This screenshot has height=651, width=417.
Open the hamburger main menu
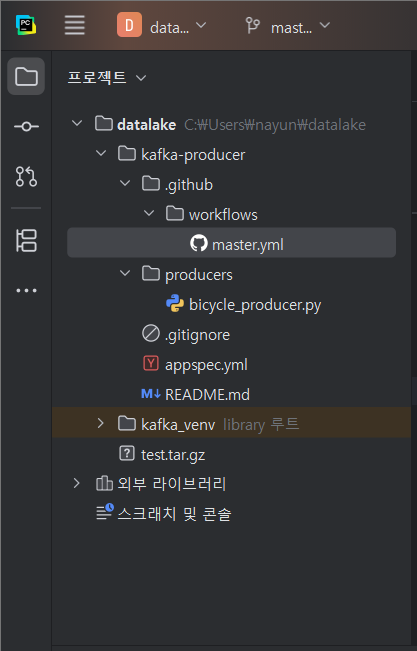75,25
